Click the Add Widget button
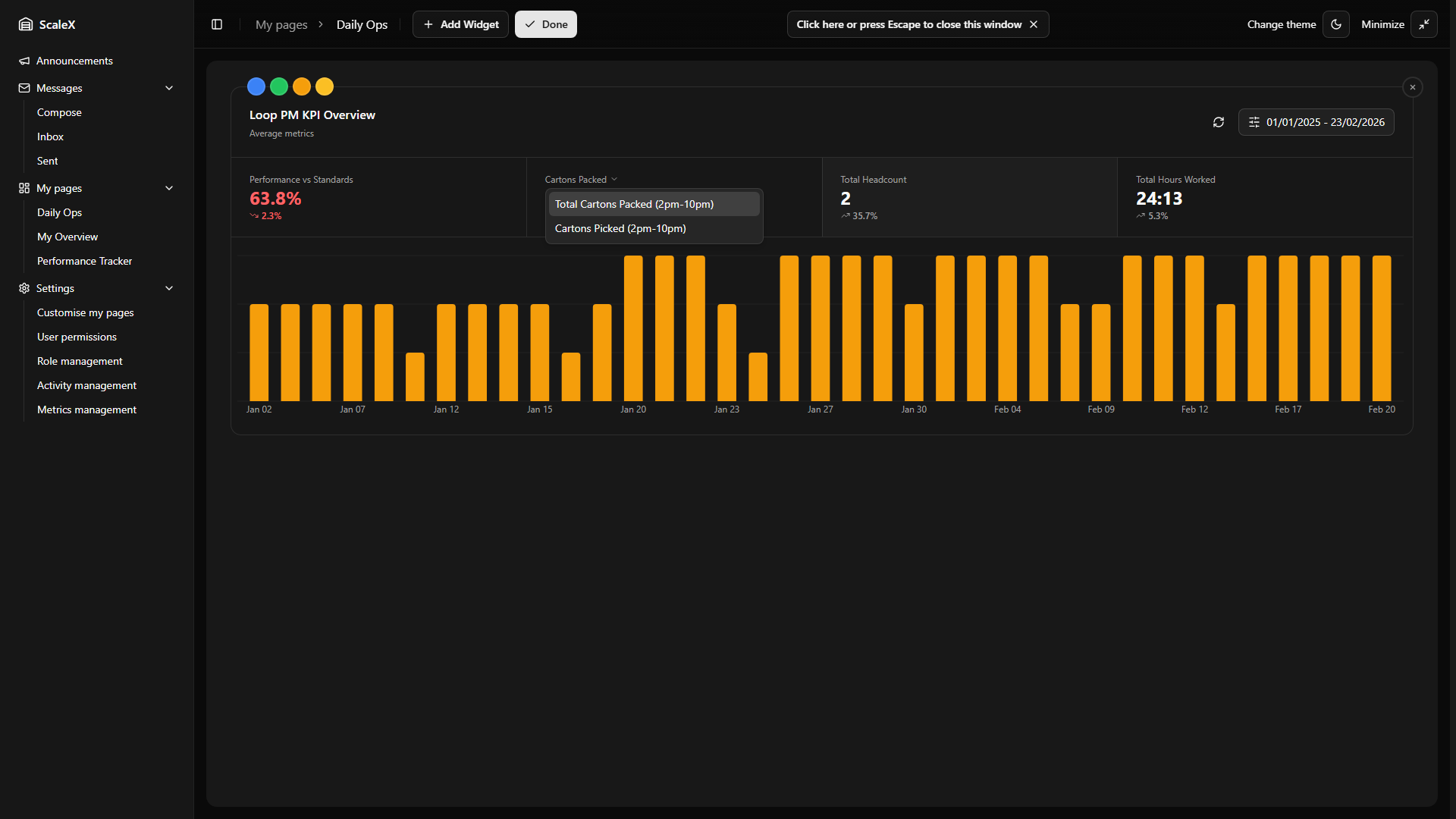This screenshot has height=819, width=1456. pyautogui.click(x=460, y=24)
